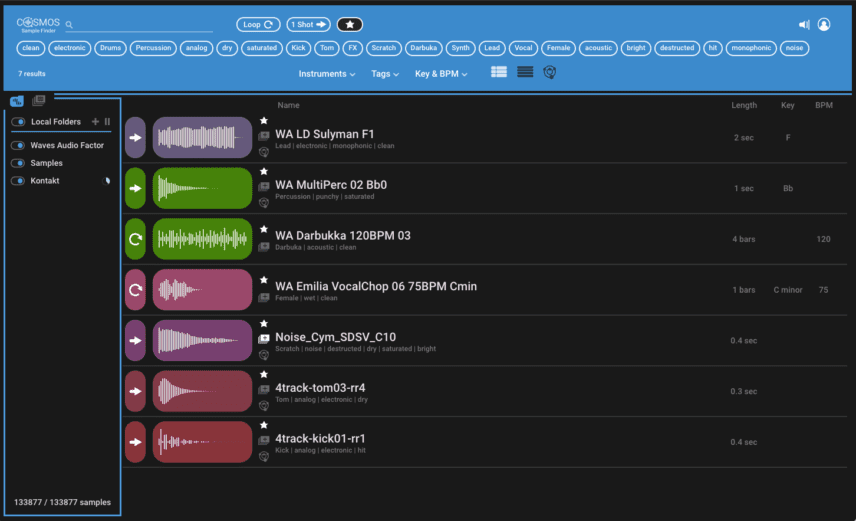This screenshot has width=856, height=521.
Task: Switch to large list view icon
Action: (x=498, y=72)
